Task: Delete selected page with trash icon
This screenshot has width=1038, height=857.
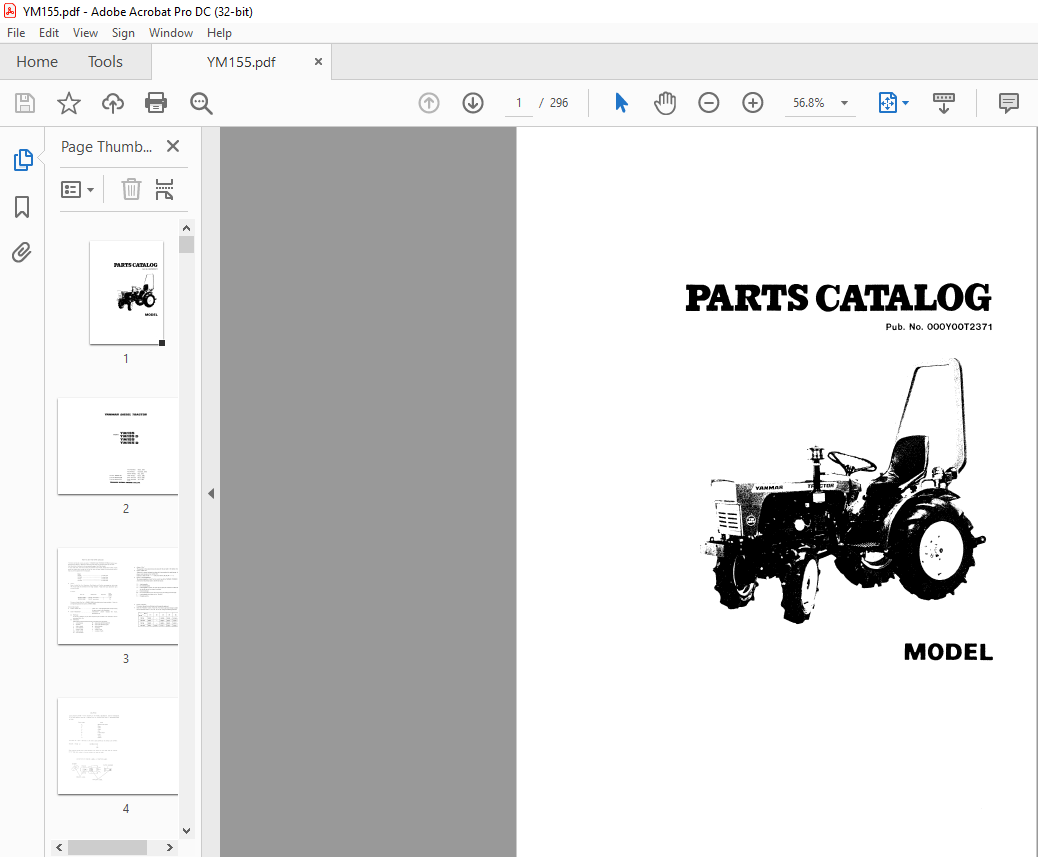Action: (x=131, y=189)
